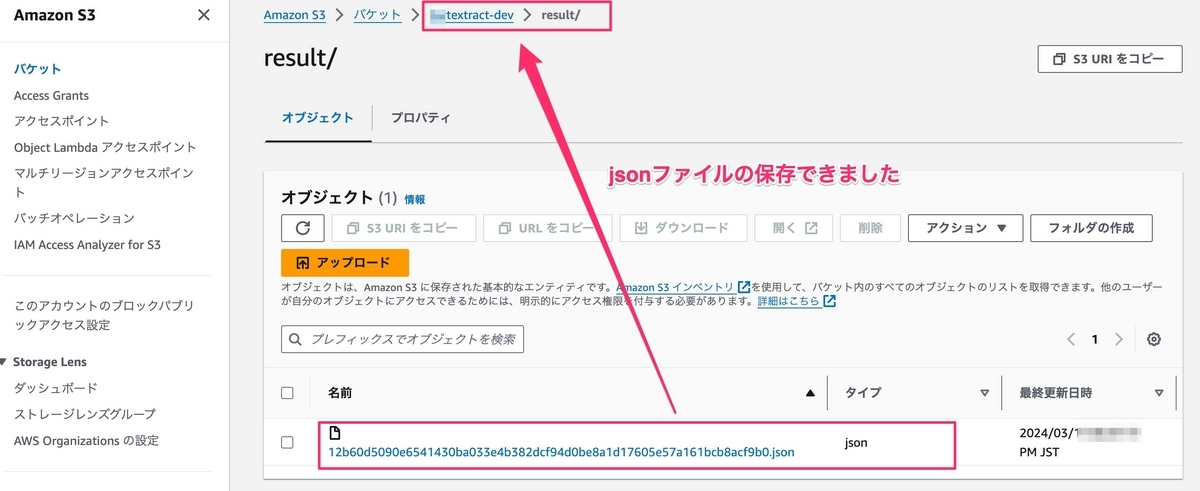Switch to the オブジェクト tab
The width and height of the screenshot is (1200, 491).
(x=317, y=118)
